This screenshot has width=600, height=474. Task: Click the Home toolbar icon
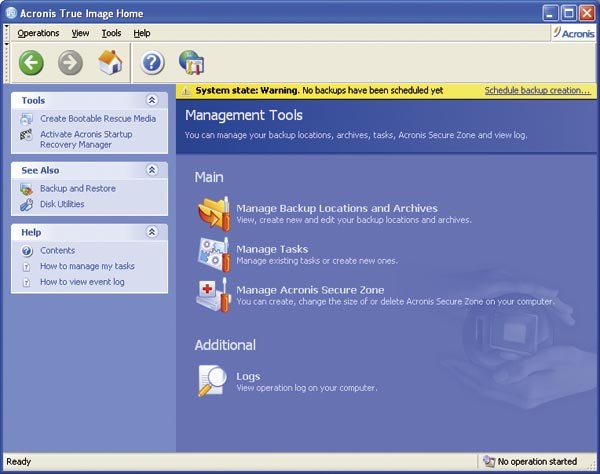point(109,63)
